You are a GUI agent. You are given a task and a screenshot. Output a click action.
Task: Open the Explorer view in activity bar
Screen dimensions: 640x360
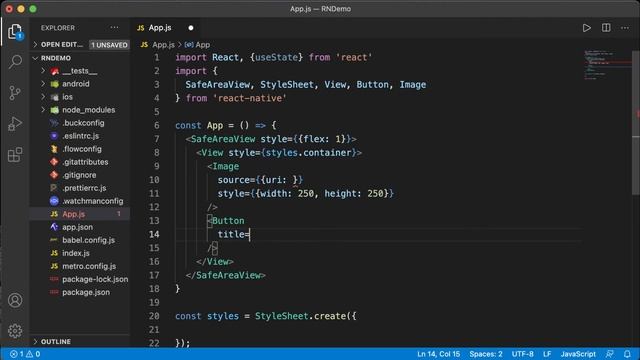15,31
